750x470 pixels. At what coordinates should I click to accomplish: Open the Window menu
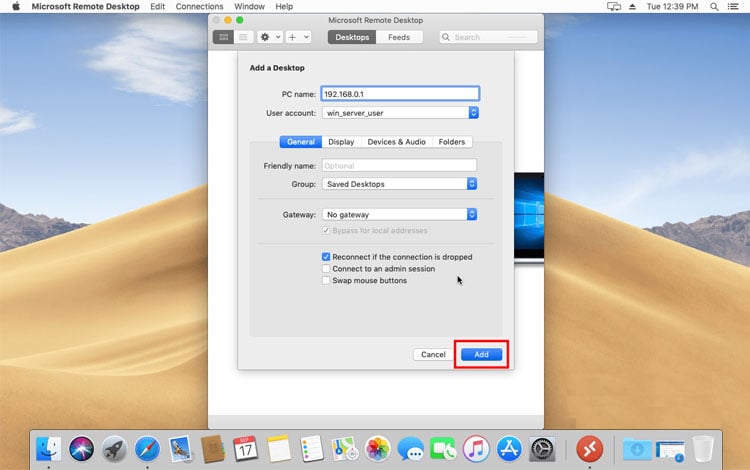pos(249,6)
